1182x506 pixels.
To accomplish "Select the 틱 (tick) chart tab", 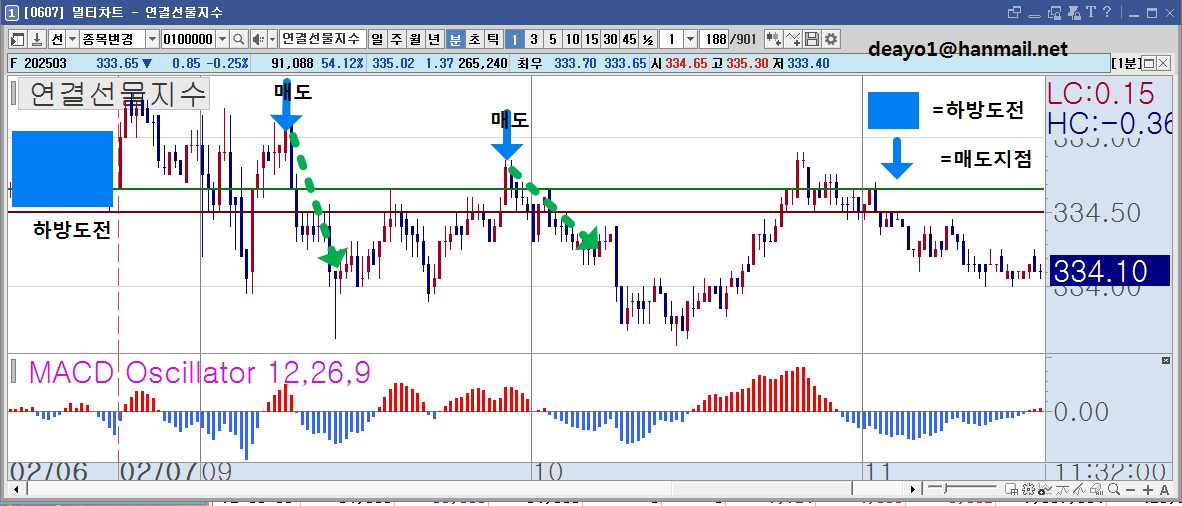I will click(x=493, y=39).
